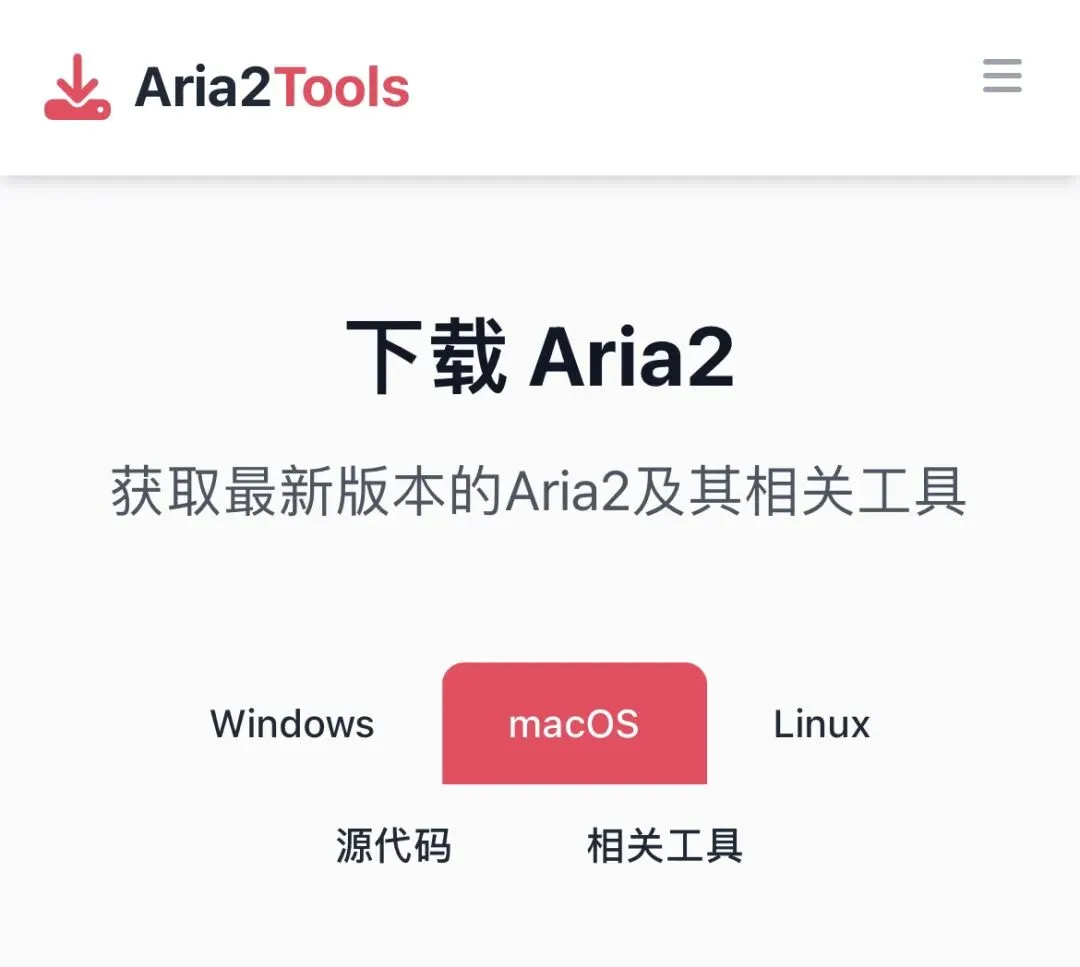The image size is (1080, 967).
Task: Click "Aria2" in the main heading
Action: point(632,359)
